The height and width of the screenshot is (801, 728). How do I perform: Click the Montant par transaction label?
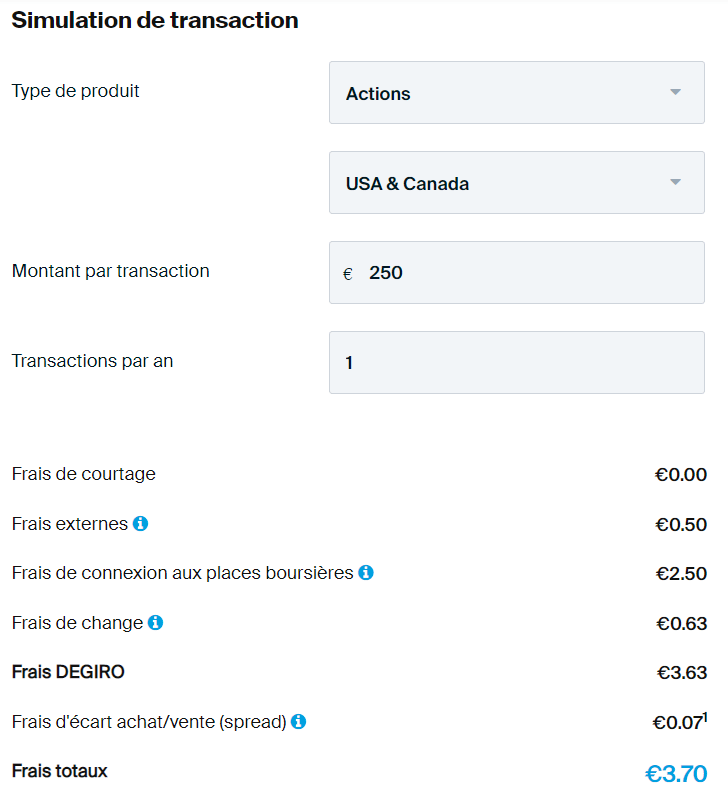click(x=111, y=271)
